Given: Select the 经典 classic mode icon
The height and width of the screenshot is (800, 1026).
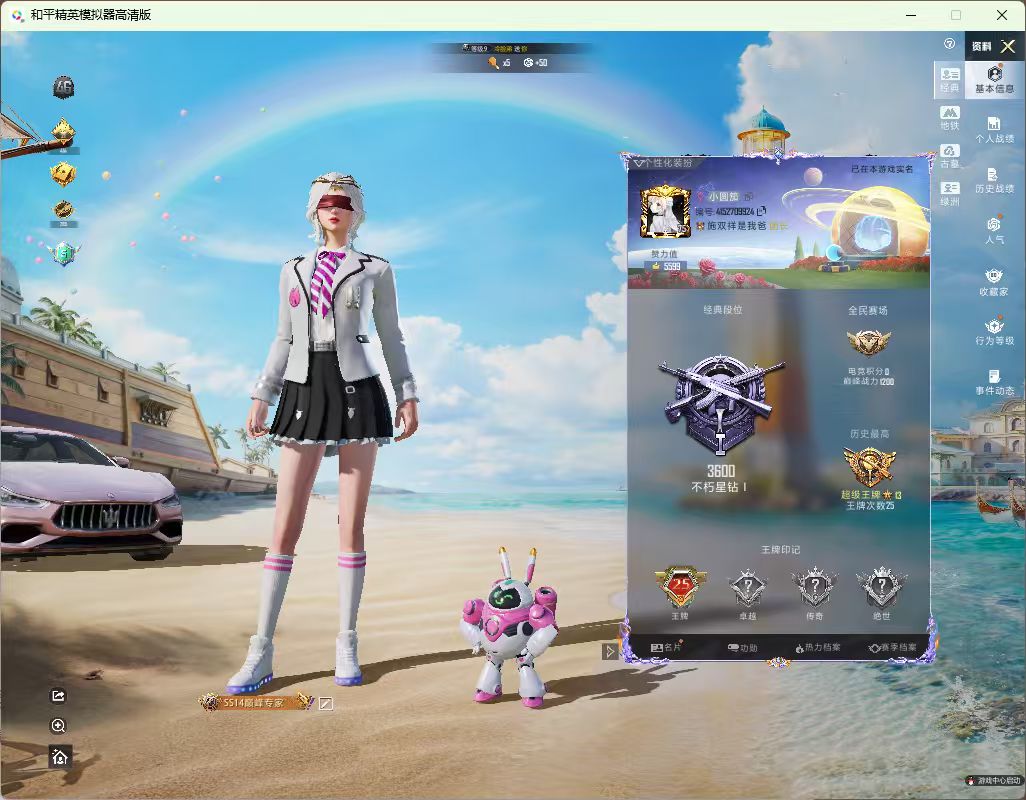Looking at the screenshot, I should click(x=949, y=80).
